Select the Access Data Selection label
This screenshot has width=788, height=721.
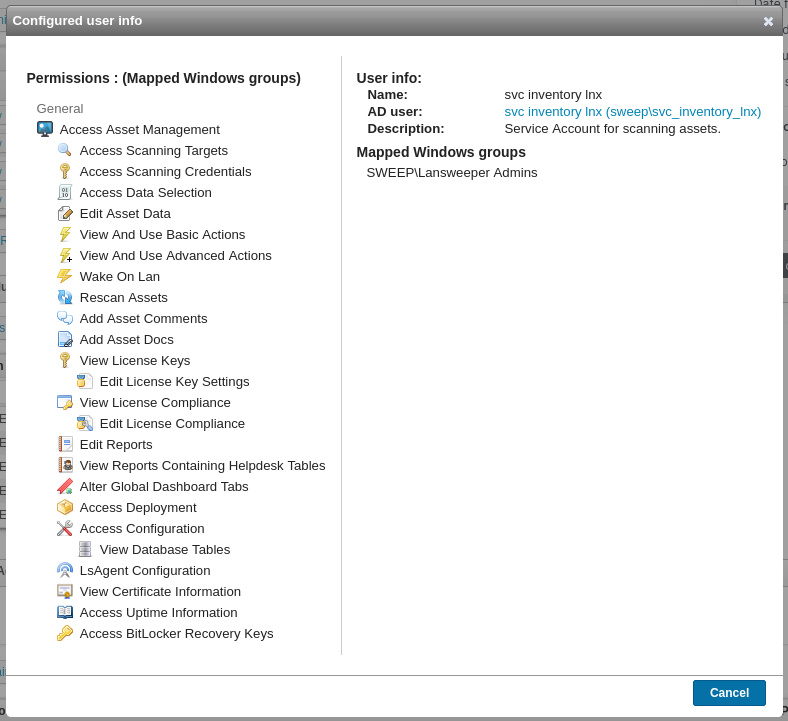click(146, 193)
